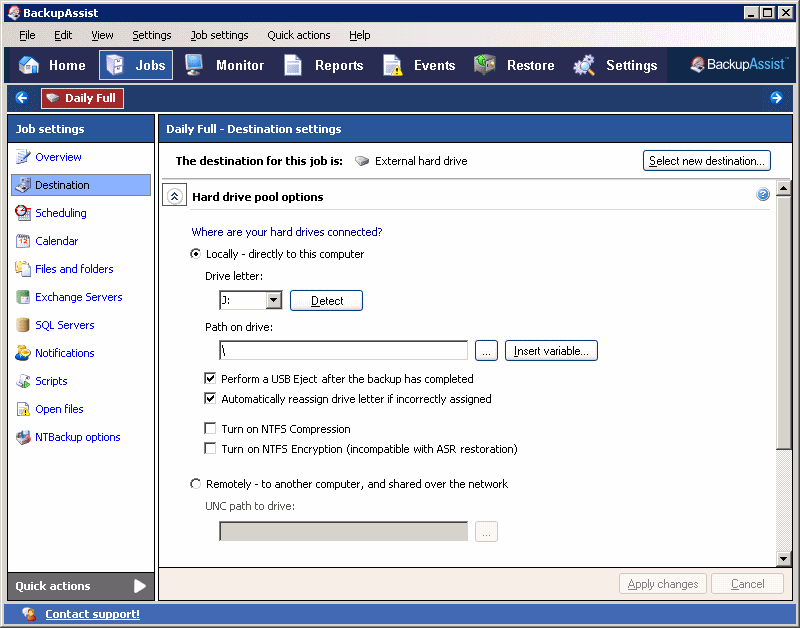Click the Exchange Servers icon
Image resolution: width=800 pixels, height=628 pixels.
23,297
